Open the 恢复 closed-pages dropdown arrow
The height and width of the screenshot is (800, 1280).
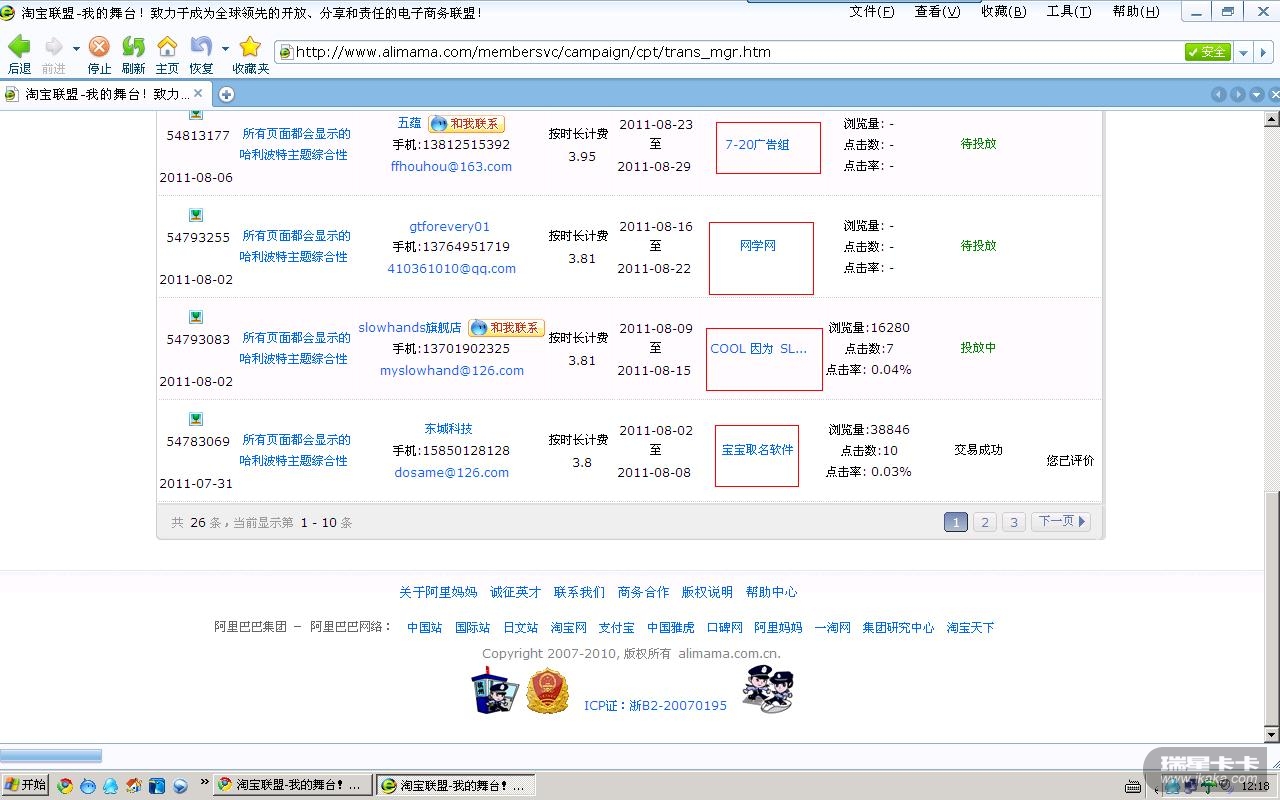tap(225, 48)
